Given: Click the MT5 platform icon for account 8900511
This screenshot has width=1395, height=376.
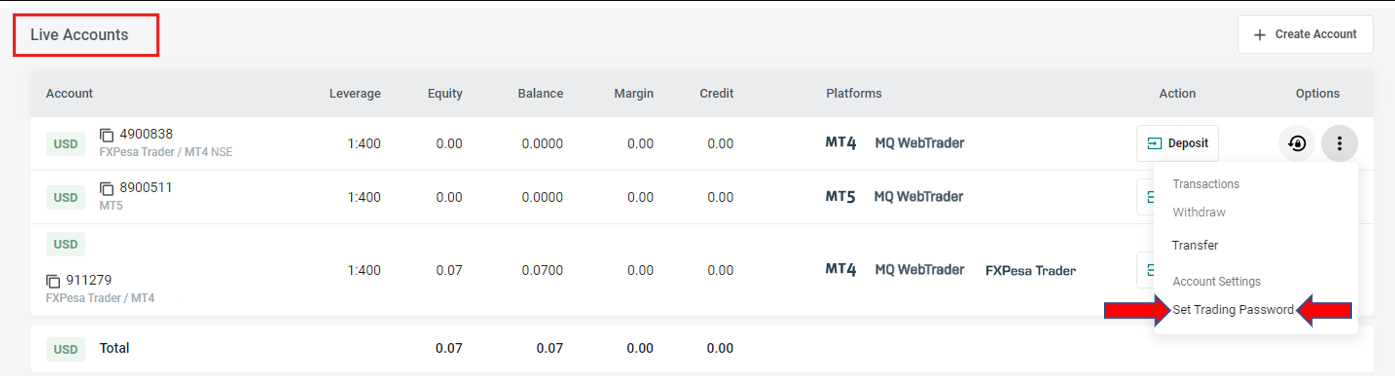Looking at the screenshot, I should [x=840, y=197].
